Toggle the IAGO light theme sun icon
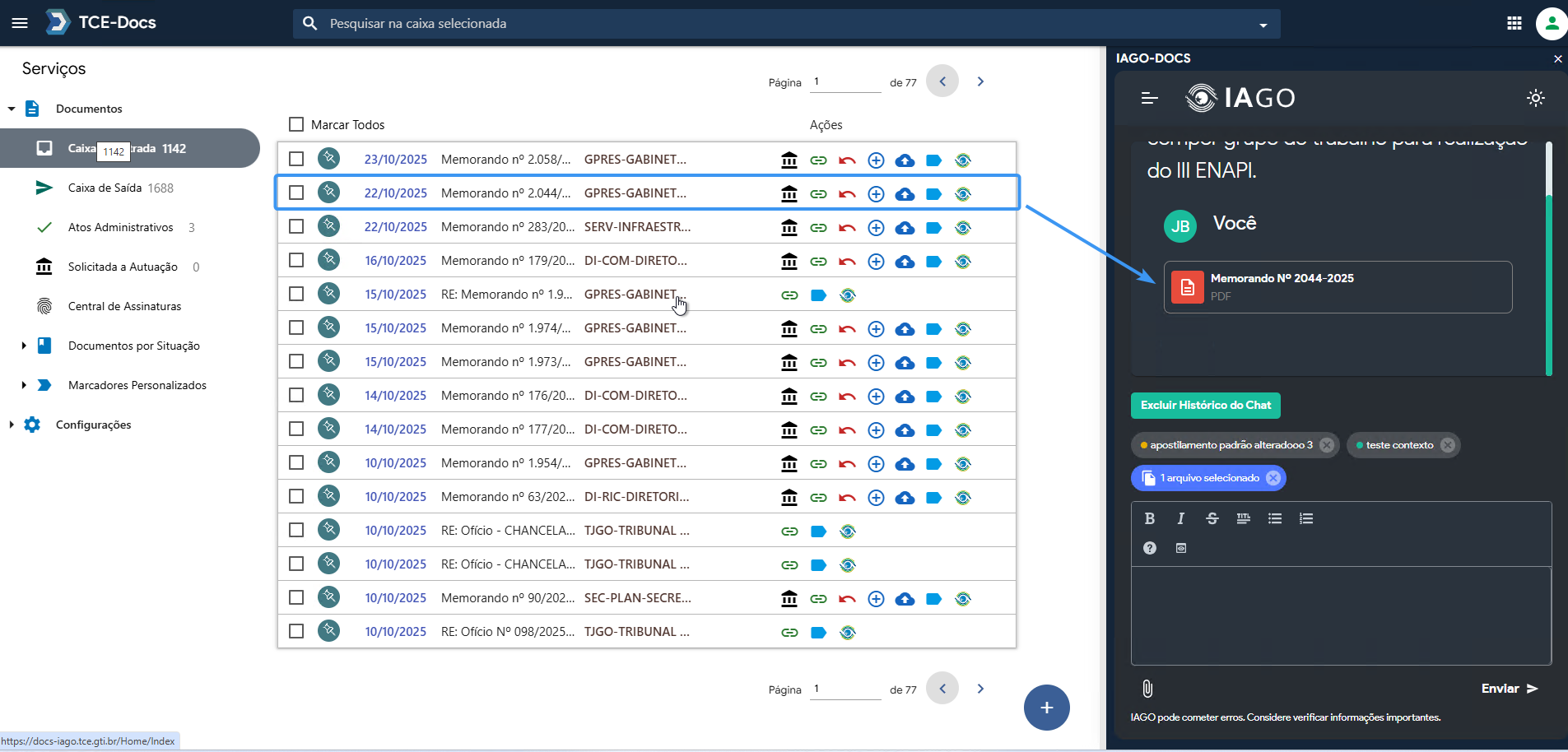This screenshot has height=752, width=1568. tap(1535, 98)
